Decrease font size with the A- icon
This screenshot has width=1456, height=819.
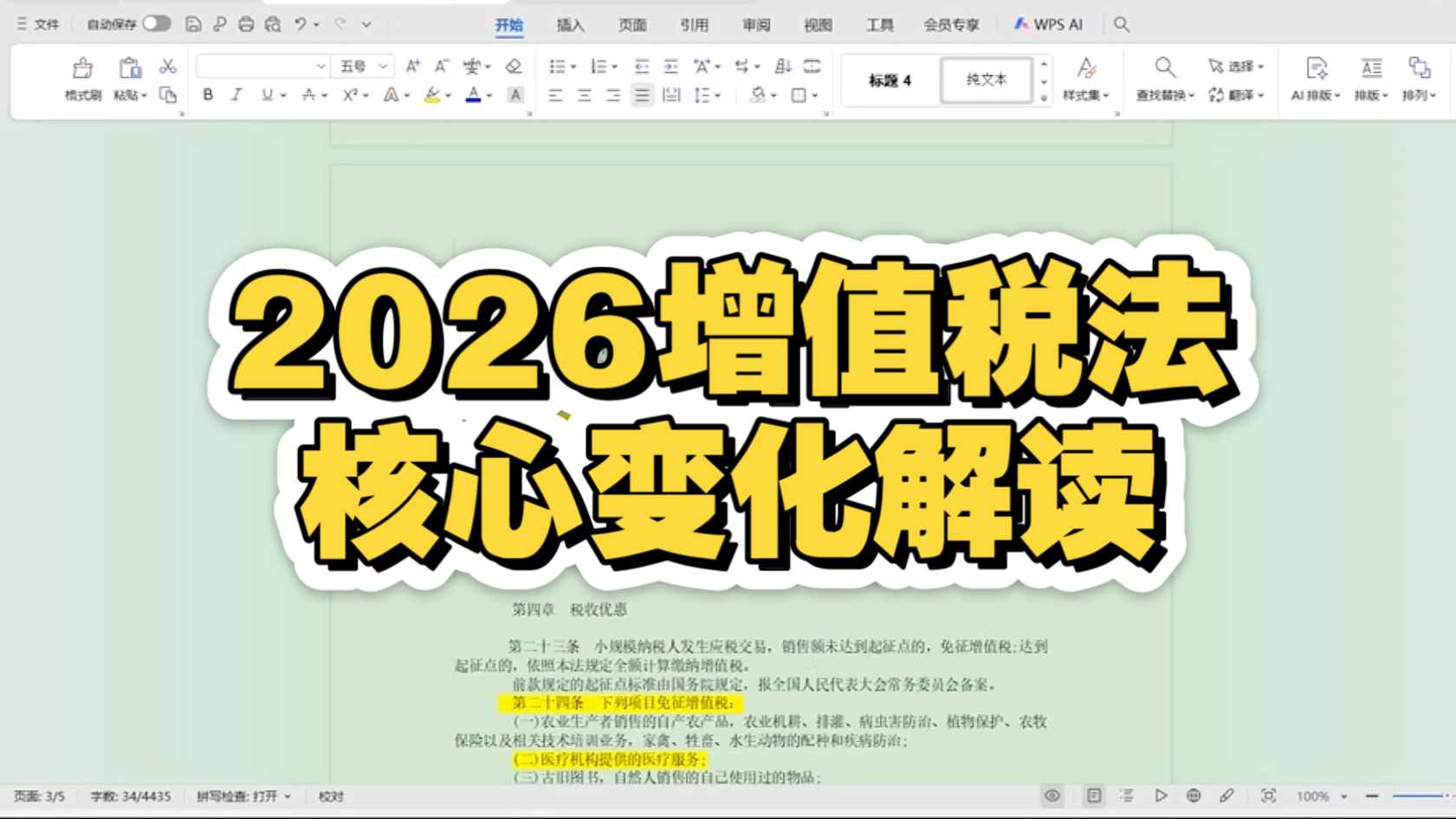pyautogui.click(x=442, y=67)
